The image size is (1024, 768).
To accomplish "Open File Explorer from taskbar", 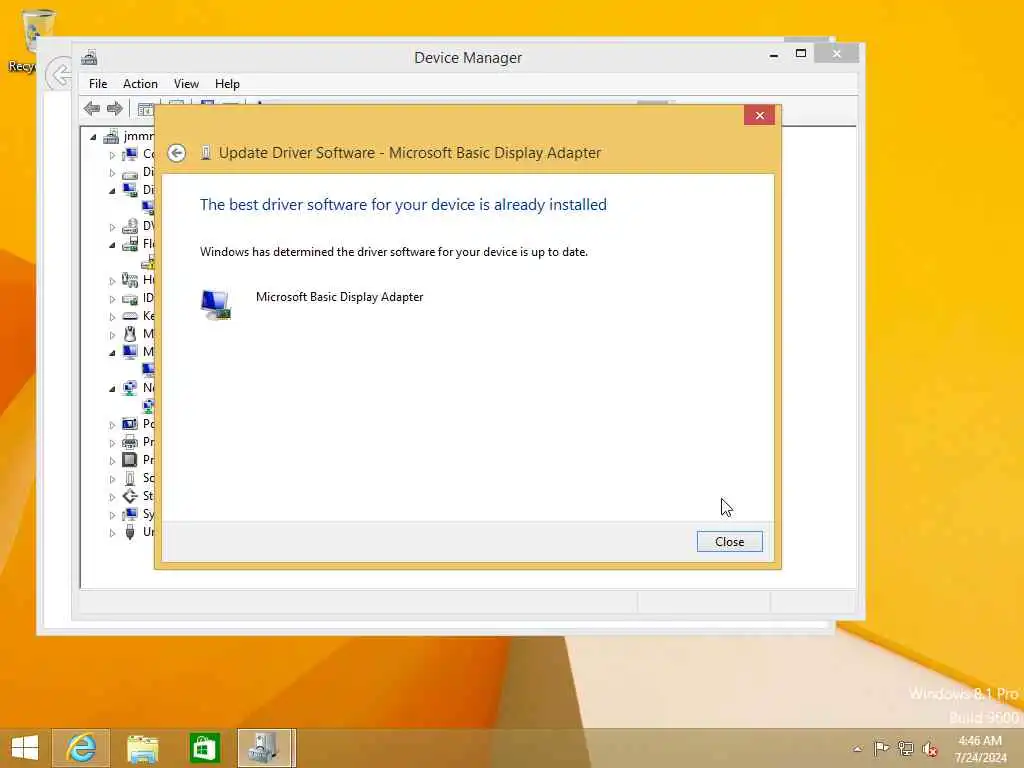I will [142, 748].
